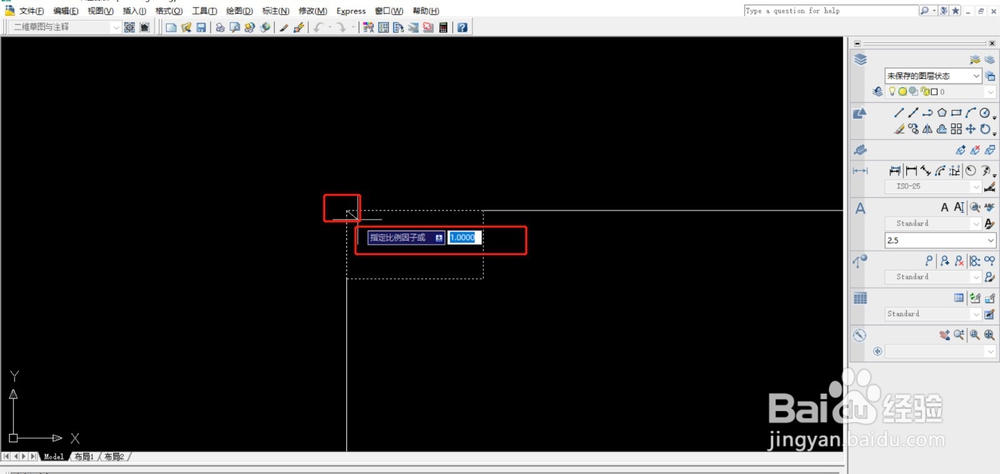Viewport: 1000px width, 474px height.
Task: Expand the multileader style Standard dropdown
Action: 976,277
